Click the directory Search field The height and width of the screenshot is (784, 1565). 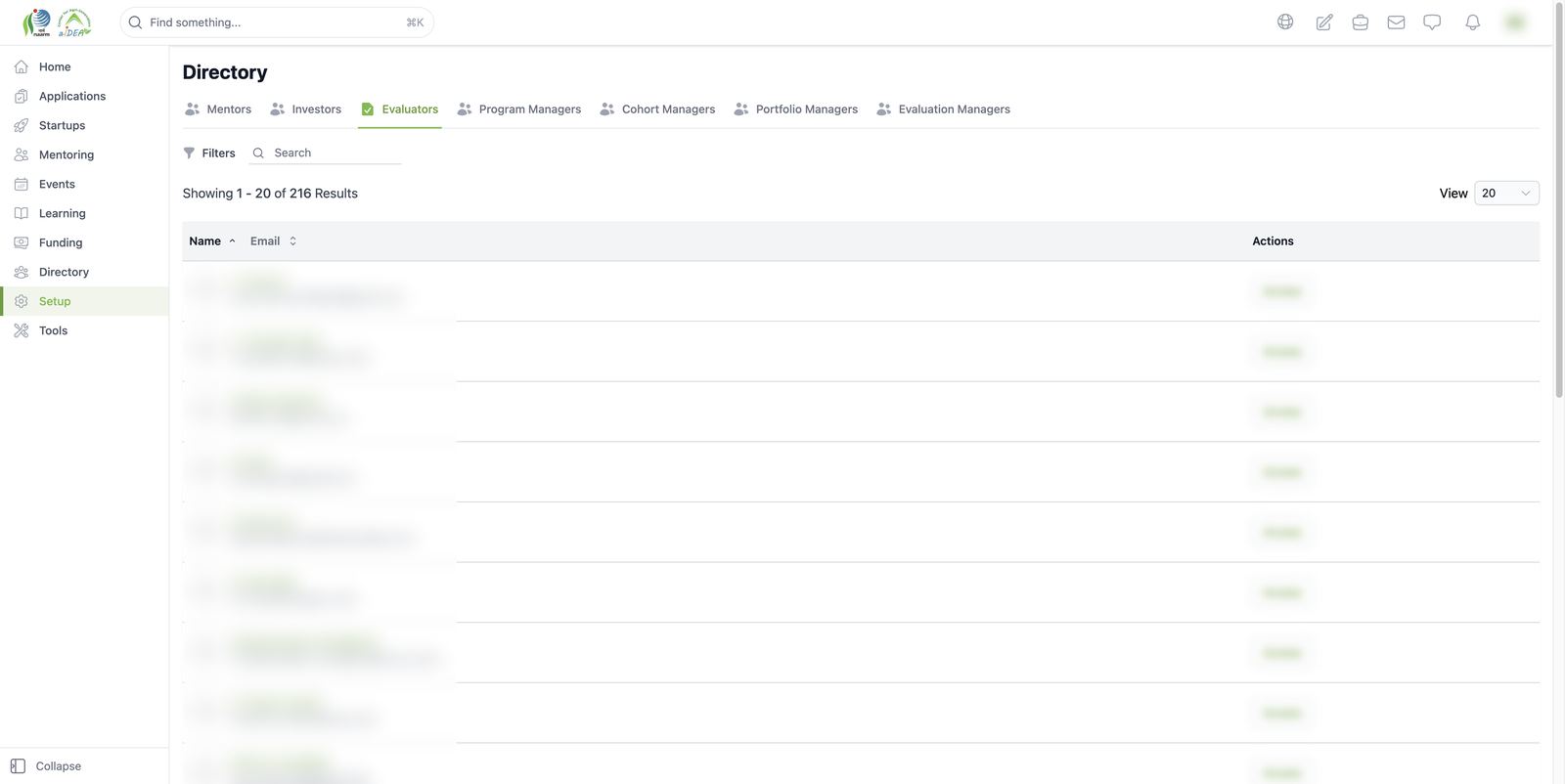point(325,152)
